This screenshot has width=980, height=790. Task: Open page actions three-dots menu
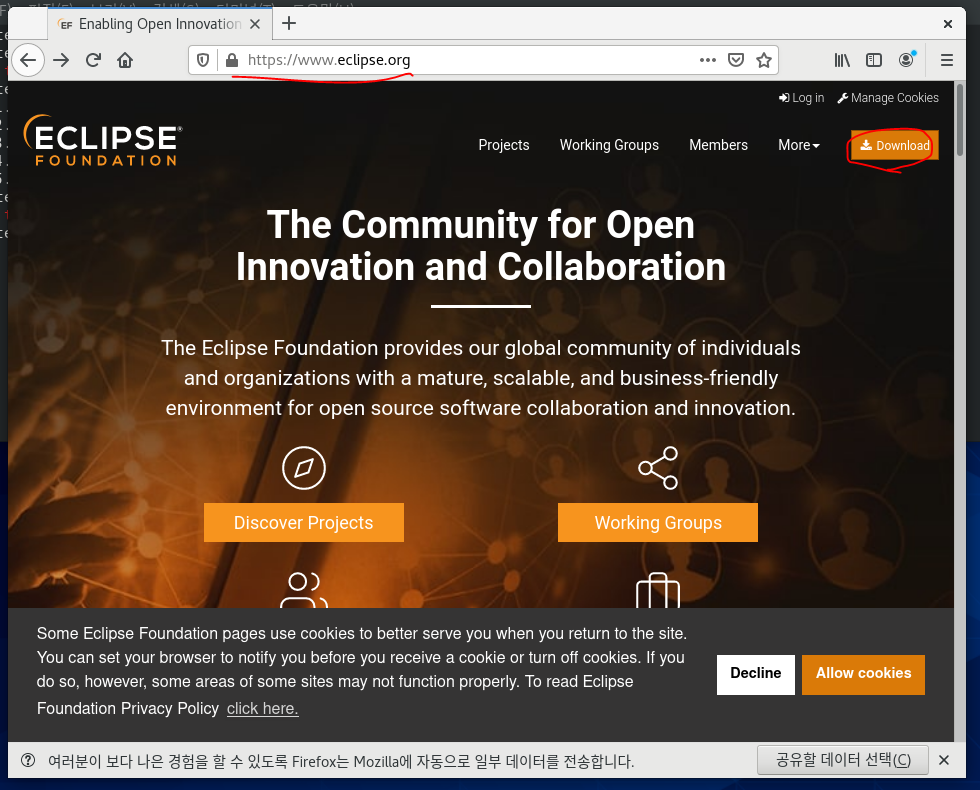coord(708,60)
